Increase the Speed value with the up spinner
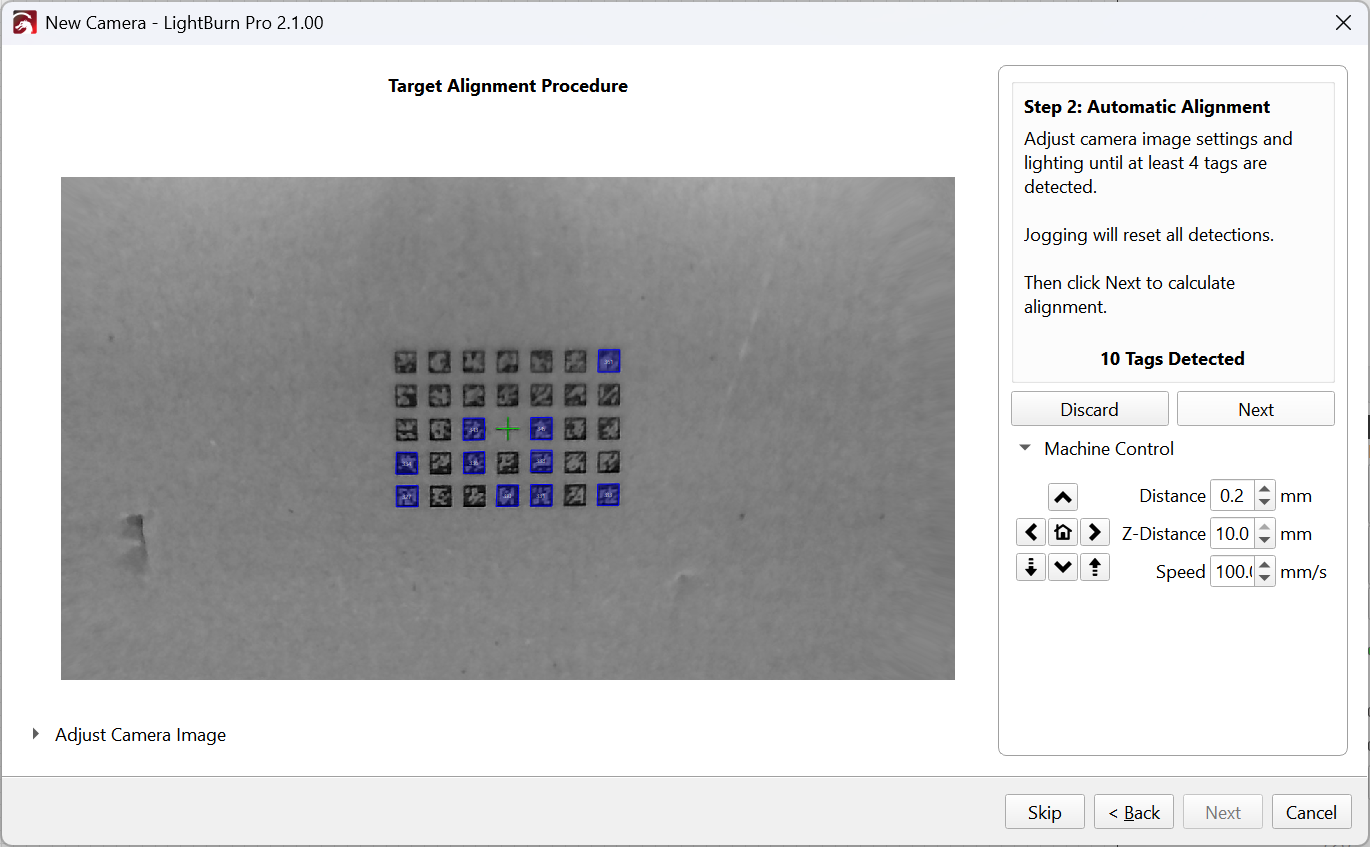This screenshot has width=1370, height=847. (1265, 566)
